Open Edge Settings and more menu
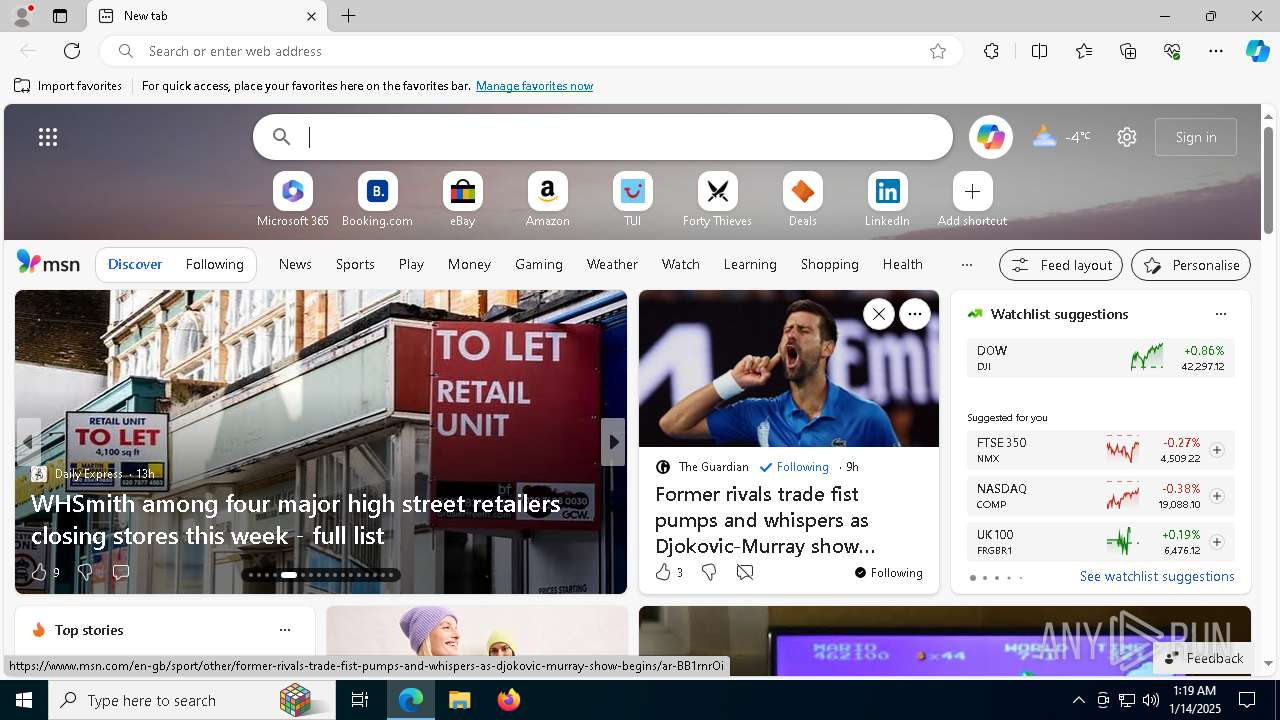 point(1216,51)
